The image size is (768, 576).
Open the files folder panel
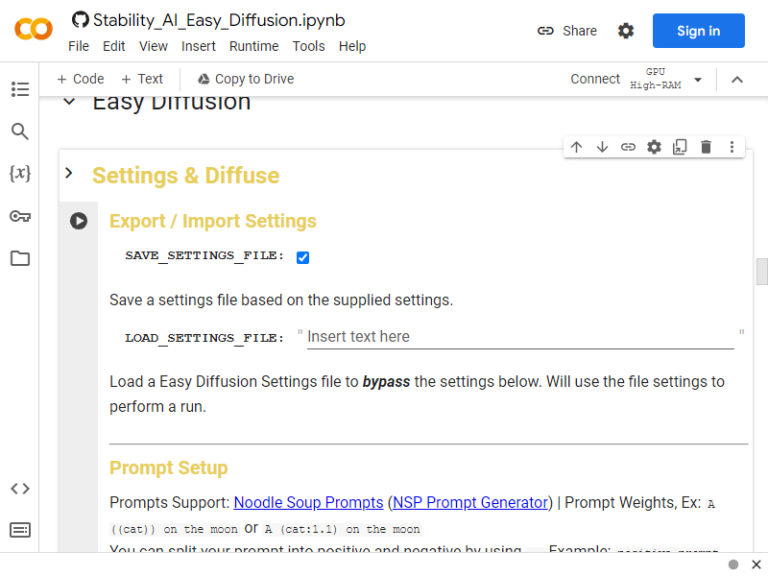[20, 258]
